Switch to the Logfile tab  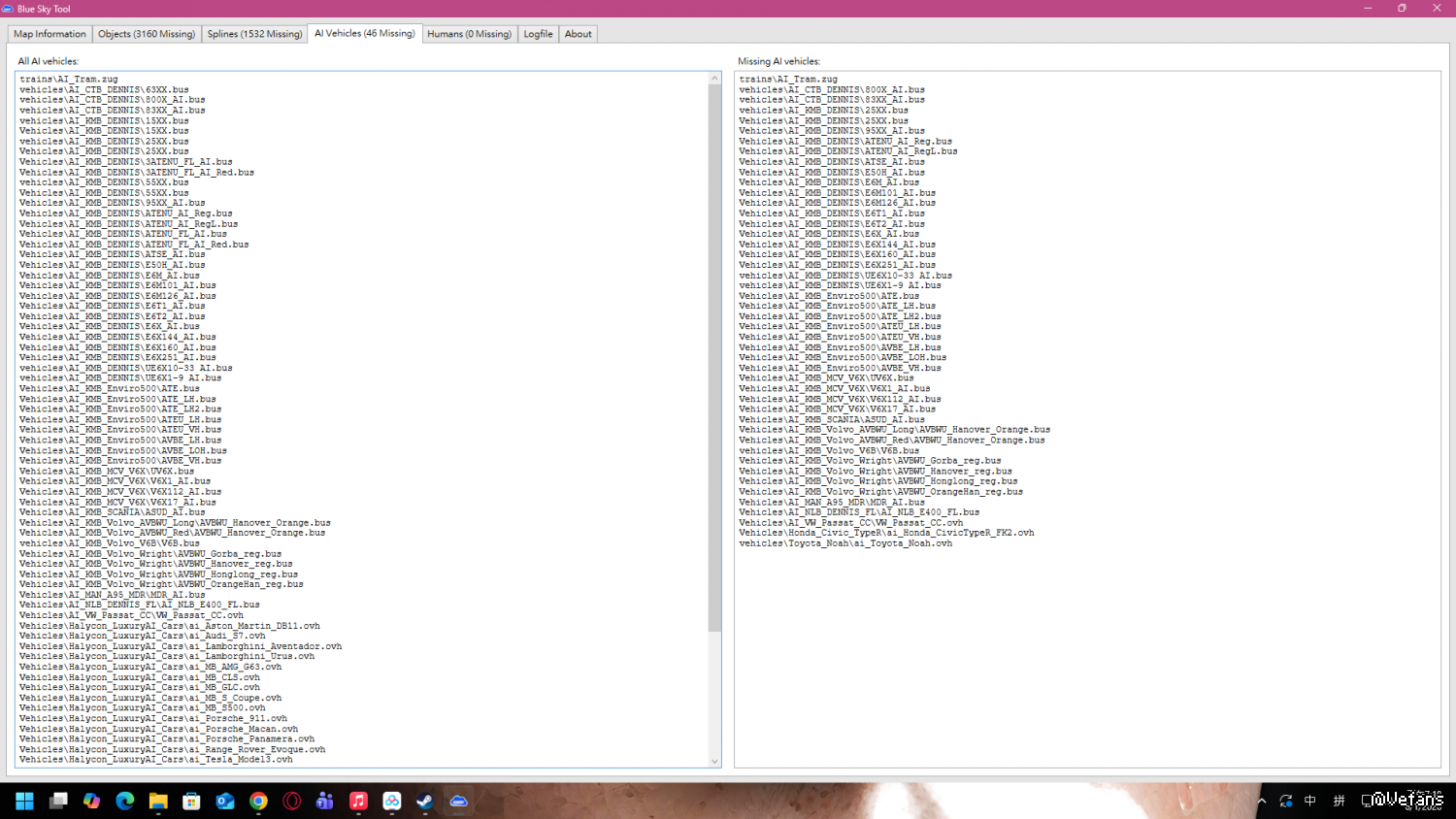click(538, 34)
